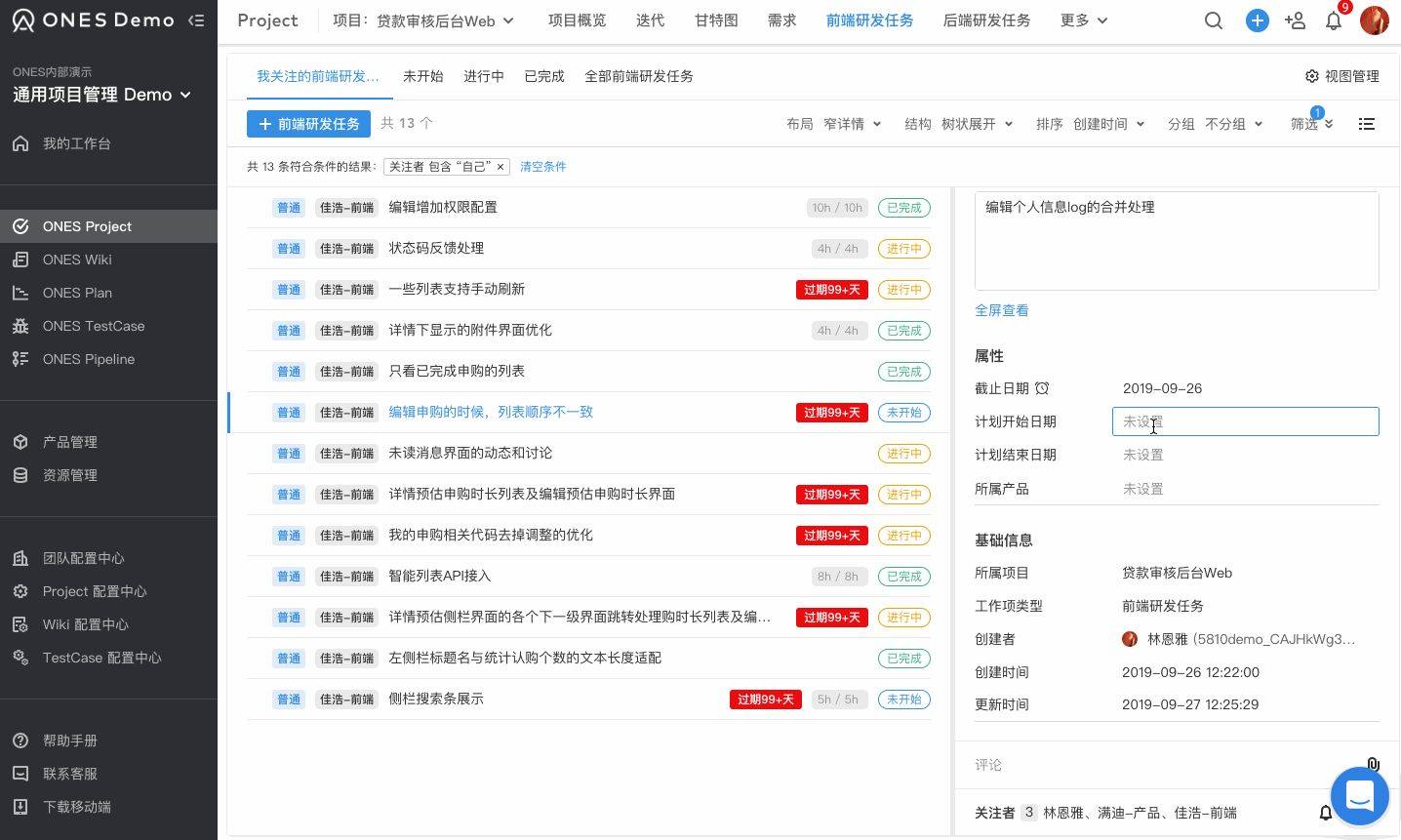
Task: Click the description text area about log合并处理
Action: [x=1177, y=241]
